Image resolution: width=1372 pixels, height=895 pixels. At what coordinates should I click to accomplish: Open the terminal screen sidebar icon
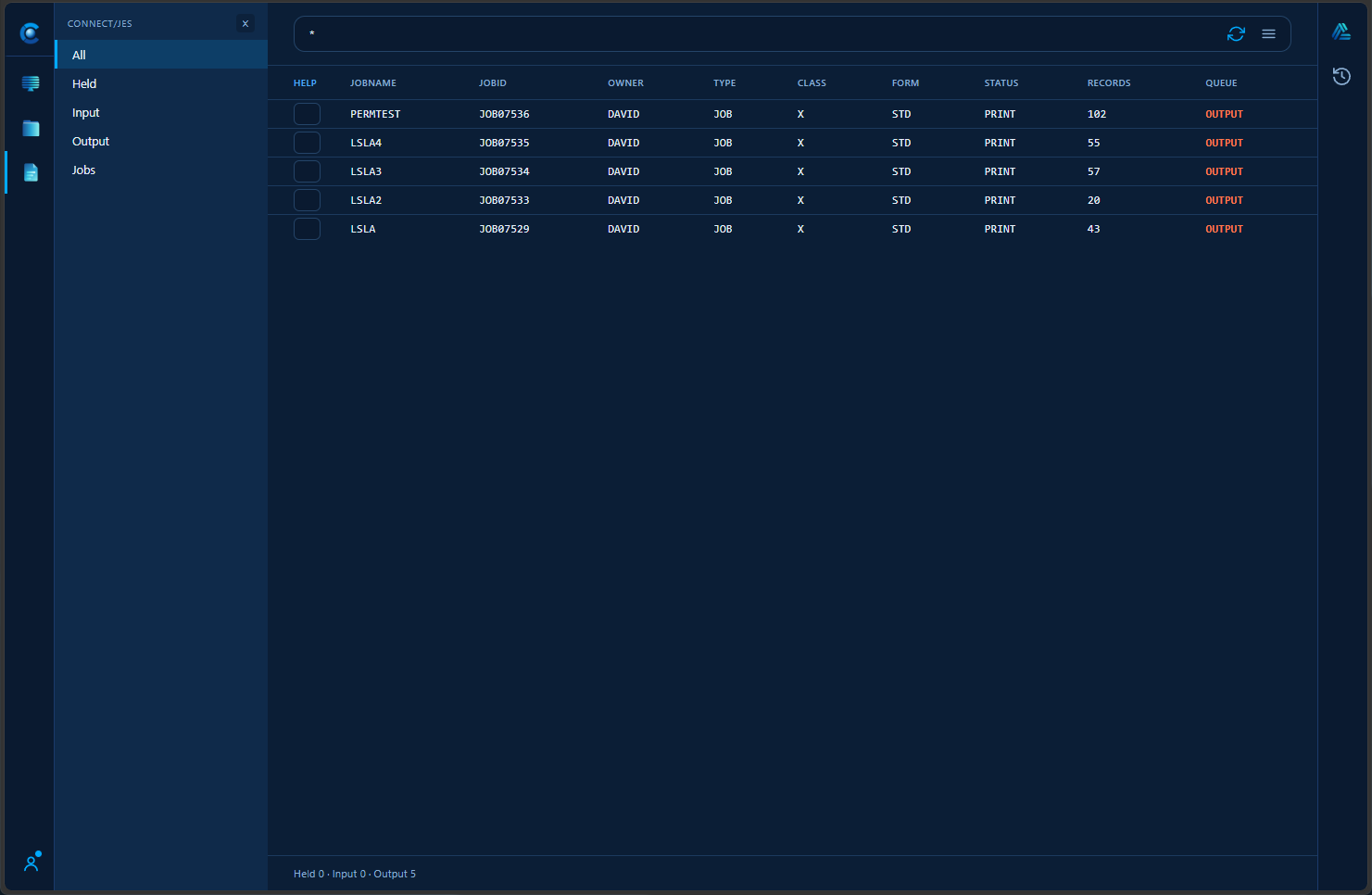pos(31,83)
